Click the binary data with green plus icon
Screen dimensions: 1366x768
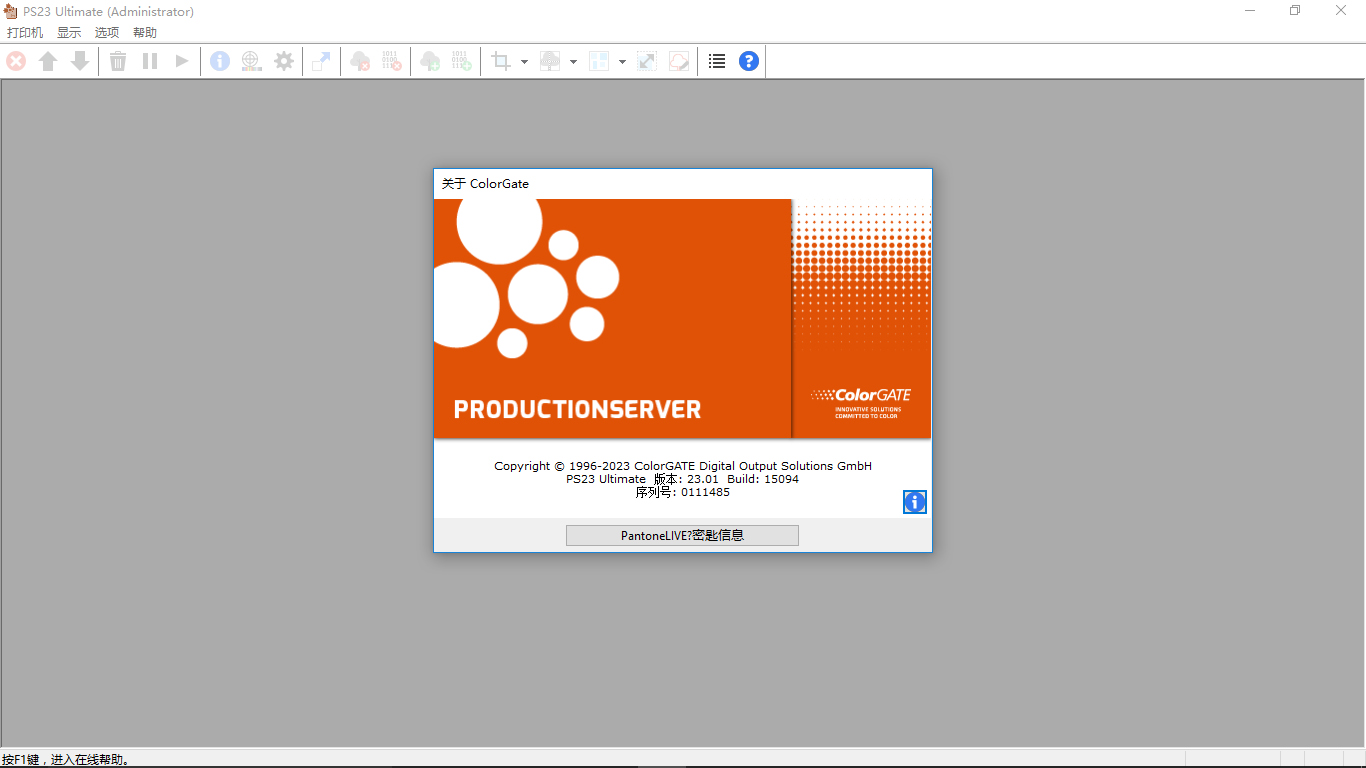click(461, 61)
